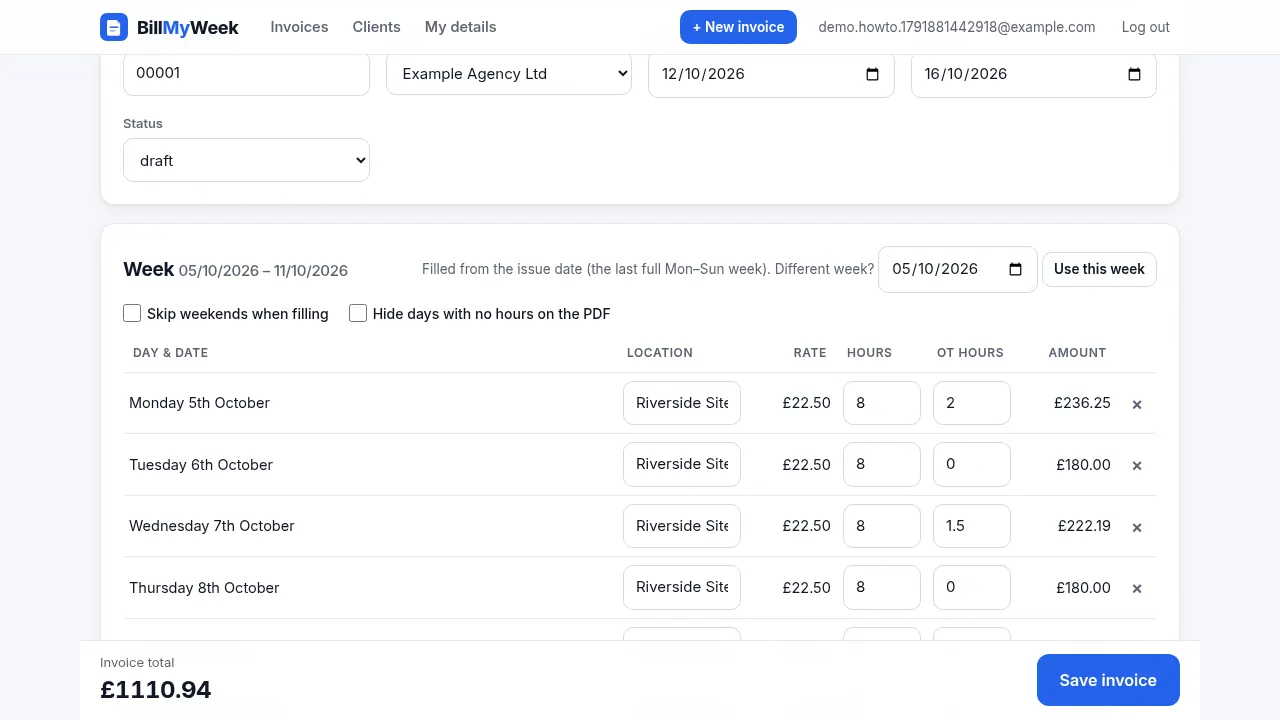Click the LOCATION column header

(660, 353)
